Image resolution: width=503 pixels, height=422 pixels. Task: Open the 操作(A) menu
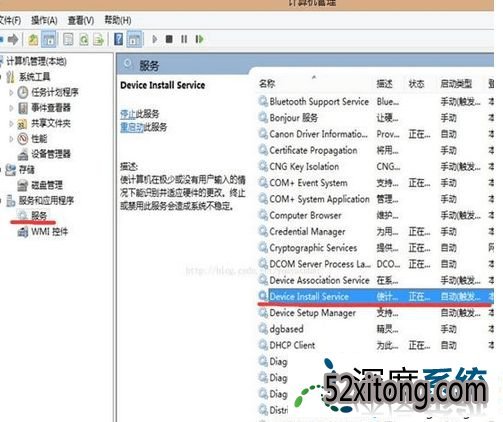point(44,20)
